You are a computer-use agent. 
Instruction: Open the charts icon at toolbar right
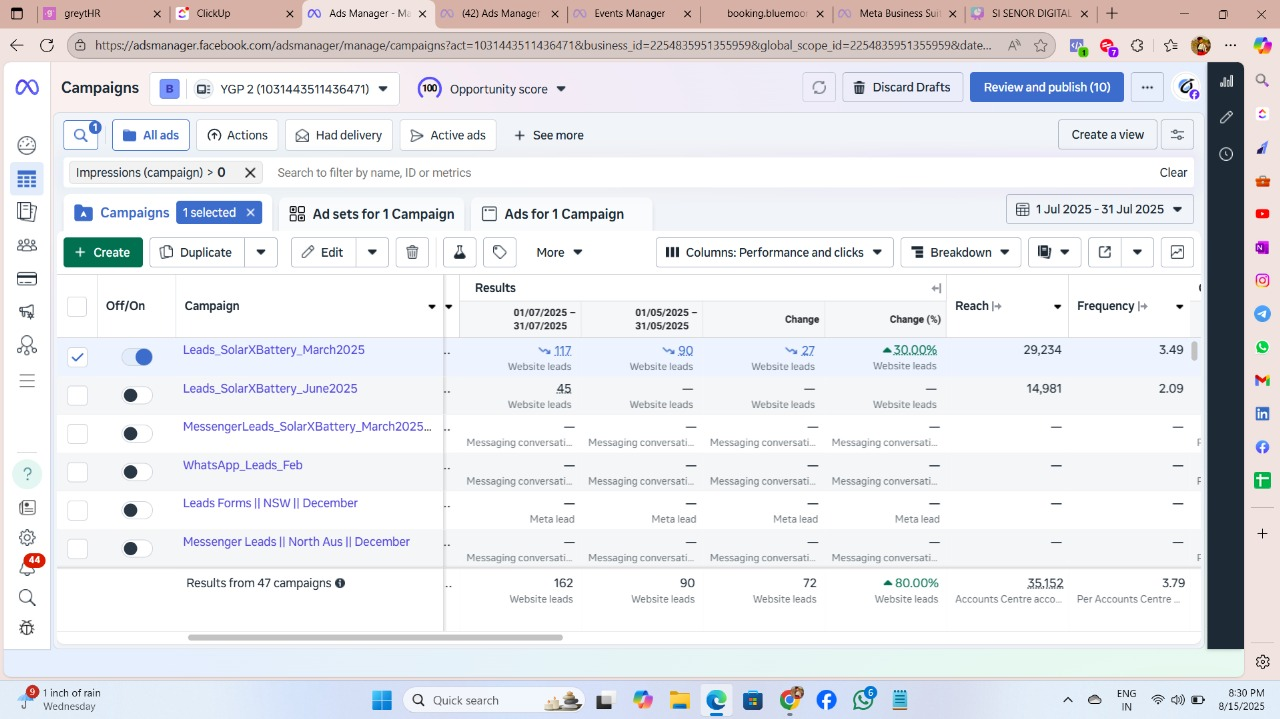[1177, 252]
